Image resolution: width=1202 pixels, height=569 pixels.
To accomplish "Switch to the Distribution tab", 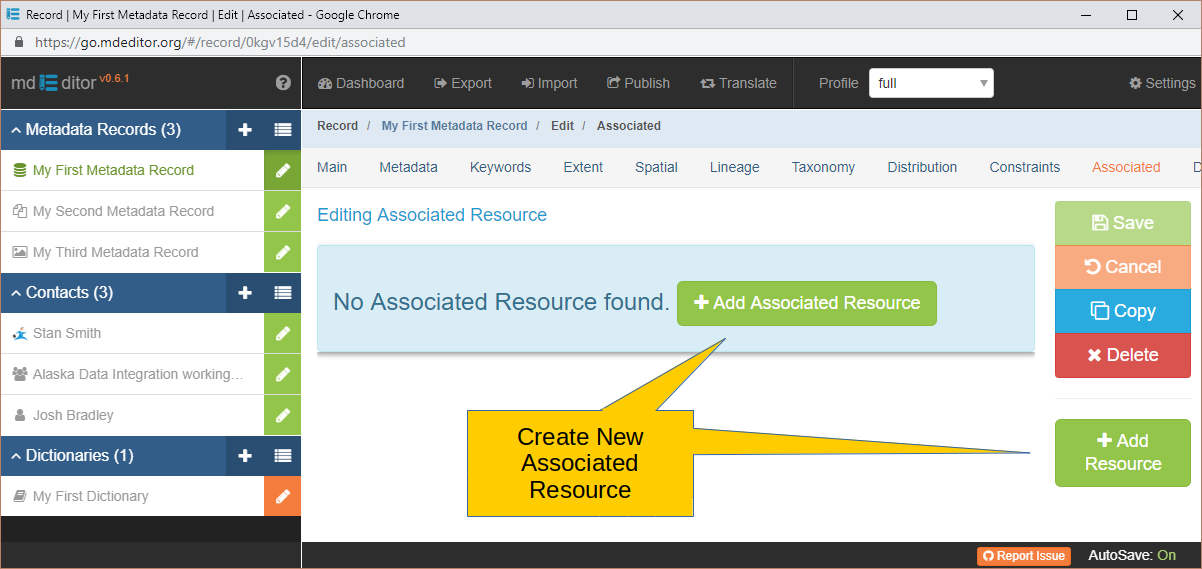I will [922, 167].
